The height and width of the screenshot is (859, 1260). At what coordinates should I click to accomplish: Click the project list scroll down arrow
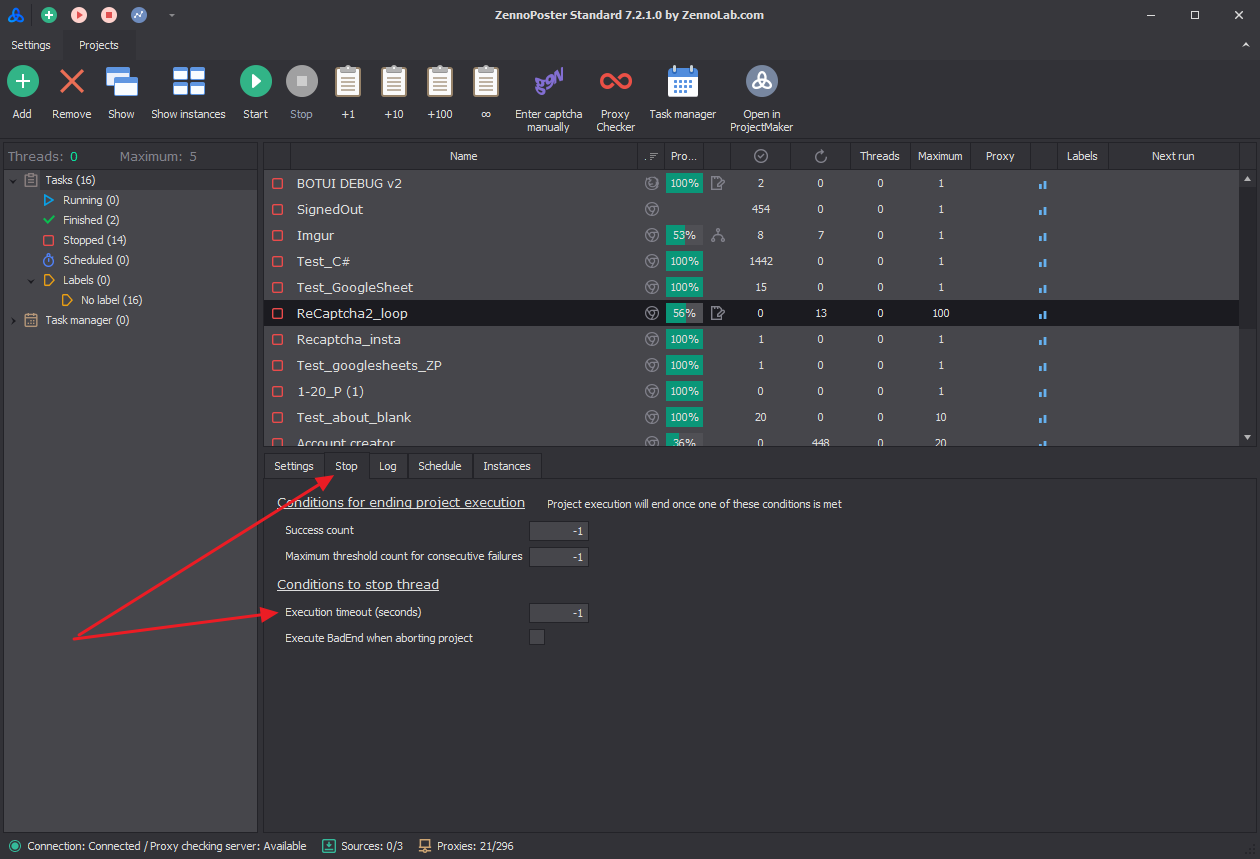click(1247, 437)
